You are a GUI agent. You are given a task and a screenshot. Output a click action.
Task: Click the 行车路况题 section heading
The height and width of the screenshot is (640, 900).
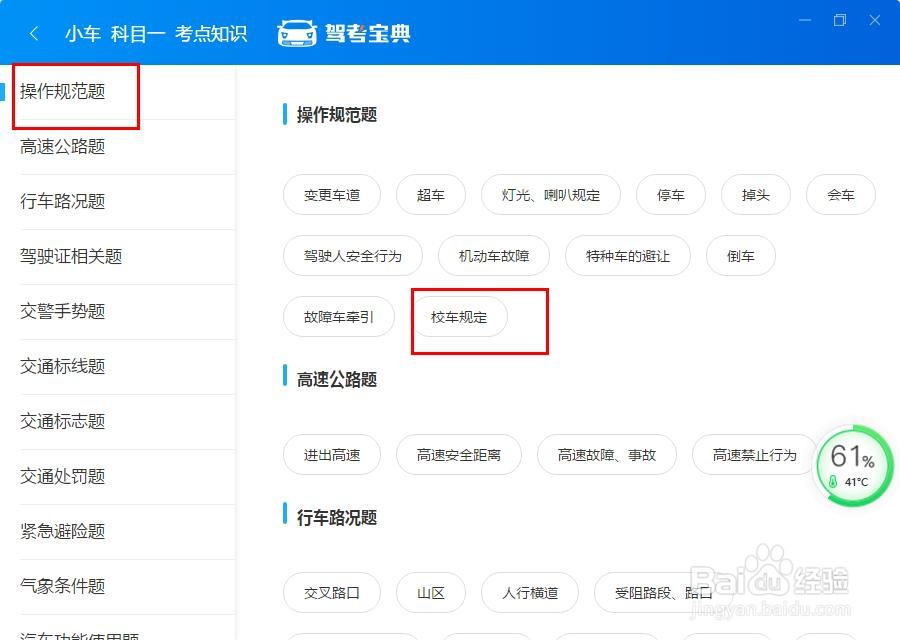pos(337,518)
